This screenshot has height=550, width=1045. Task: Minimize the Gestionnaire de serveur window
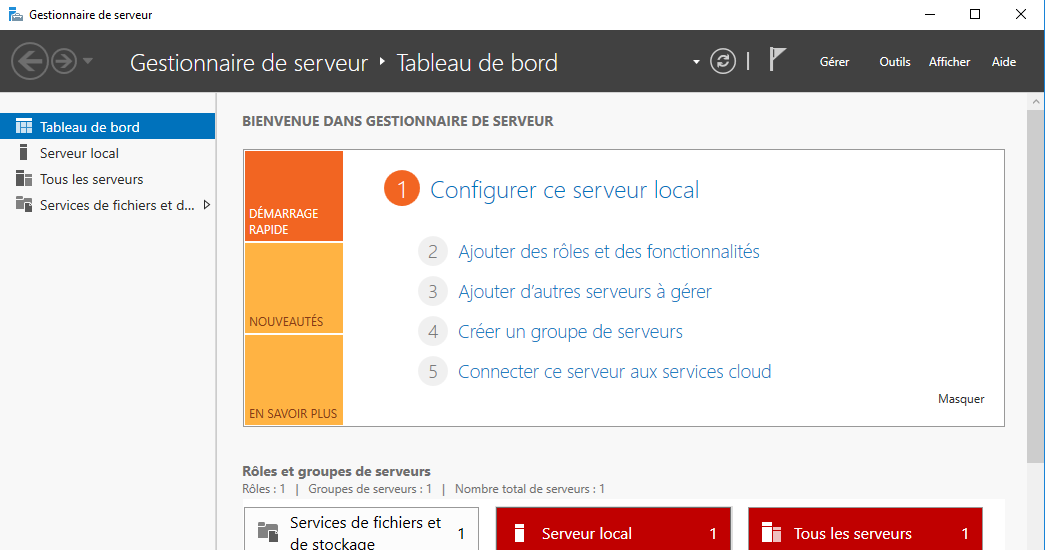point(930,14)
